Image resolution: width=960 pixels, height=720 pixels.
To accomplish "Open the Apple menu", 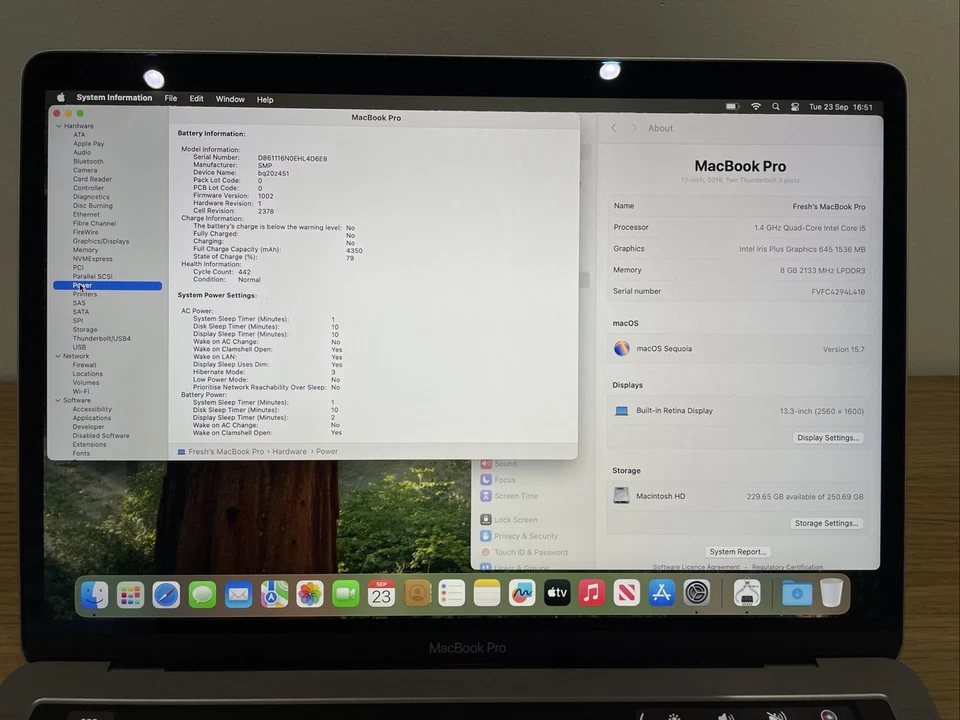I will [x=61, y=97].
